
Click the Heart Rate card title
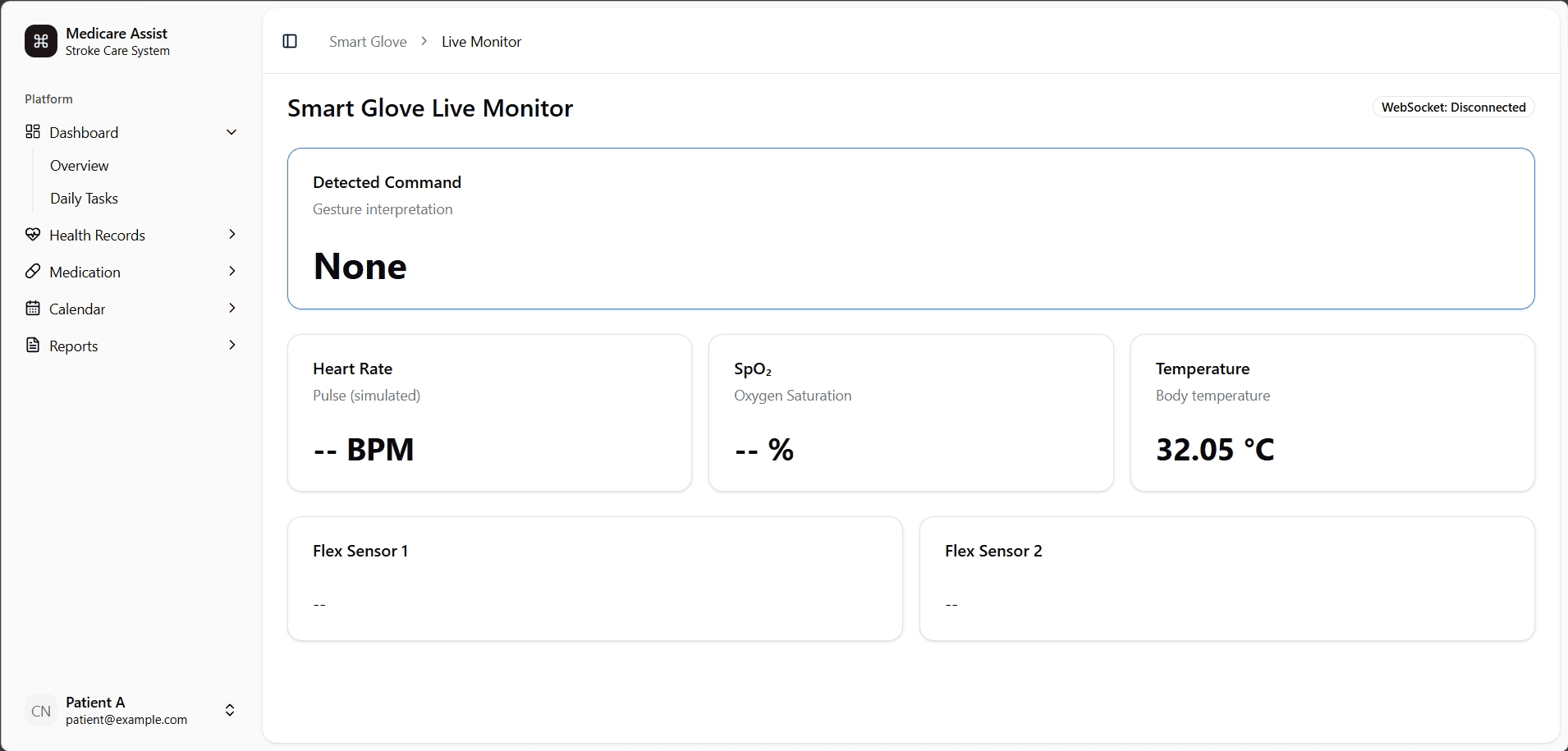click(352, 369)
